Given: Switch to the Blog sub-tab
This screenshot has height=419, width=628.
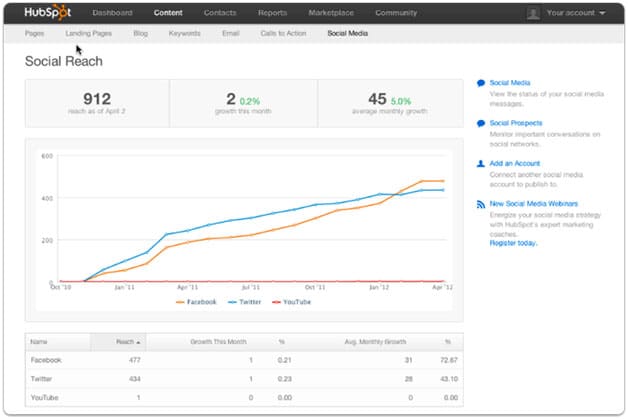Looking at the screenshot, I should [x=141, y=33].
